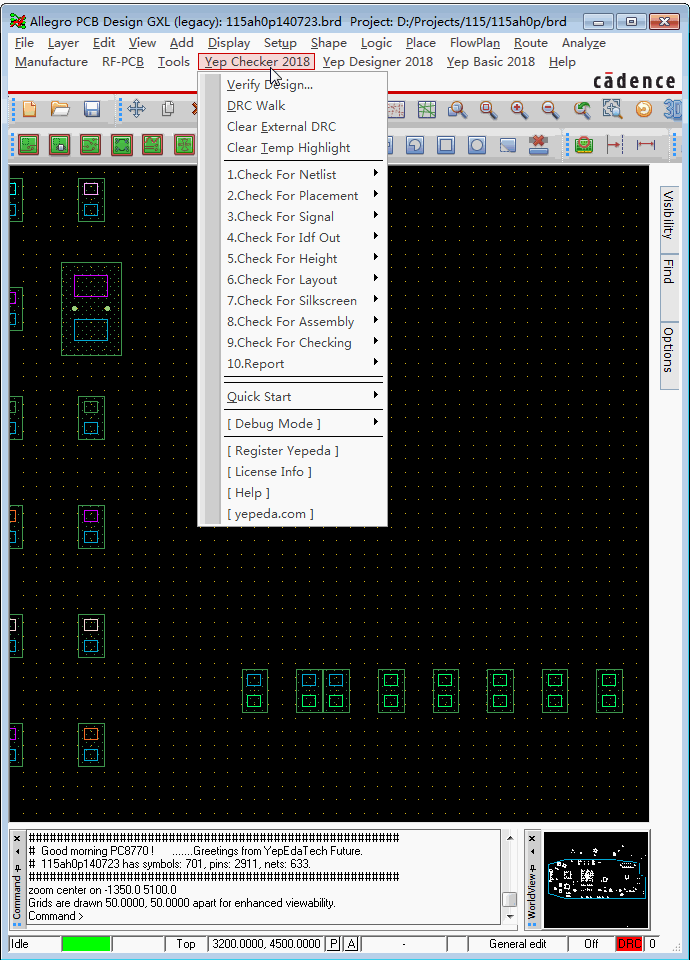The width and height of the screenshot is (690, 960).
Task: Open the 3D viewer icon
Action: click(x=673, y=110)
